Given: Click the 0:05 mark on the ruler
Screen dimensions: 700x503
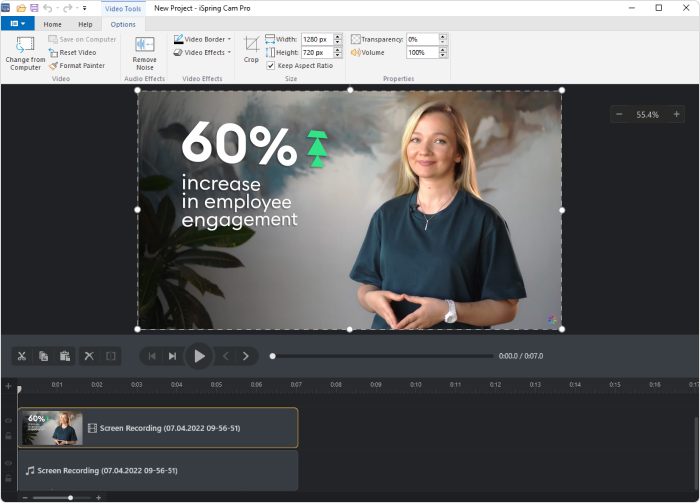Looking at the screenshot, I should [x=217, y=385].
